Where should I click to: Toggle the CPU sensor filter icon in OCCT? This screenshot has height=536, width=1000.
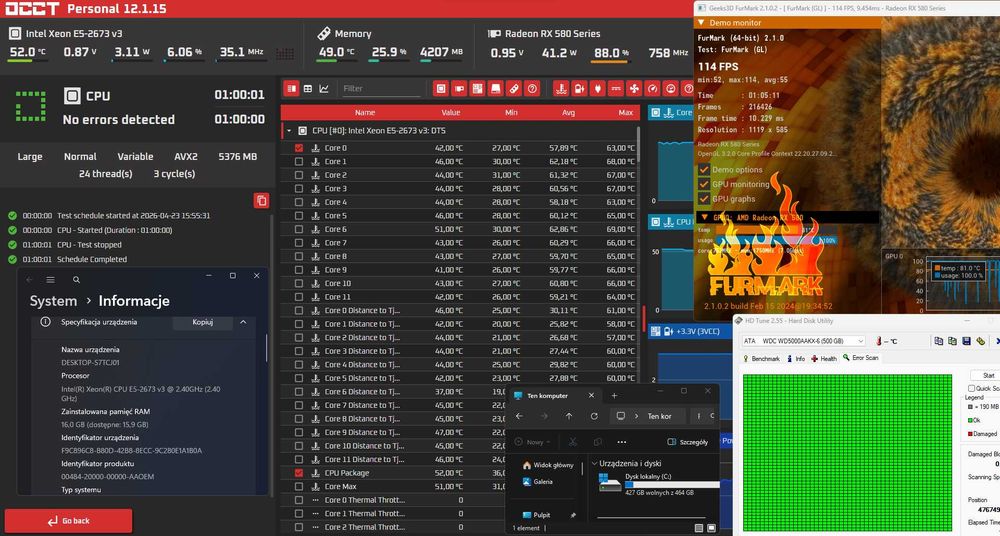point(441,89)
